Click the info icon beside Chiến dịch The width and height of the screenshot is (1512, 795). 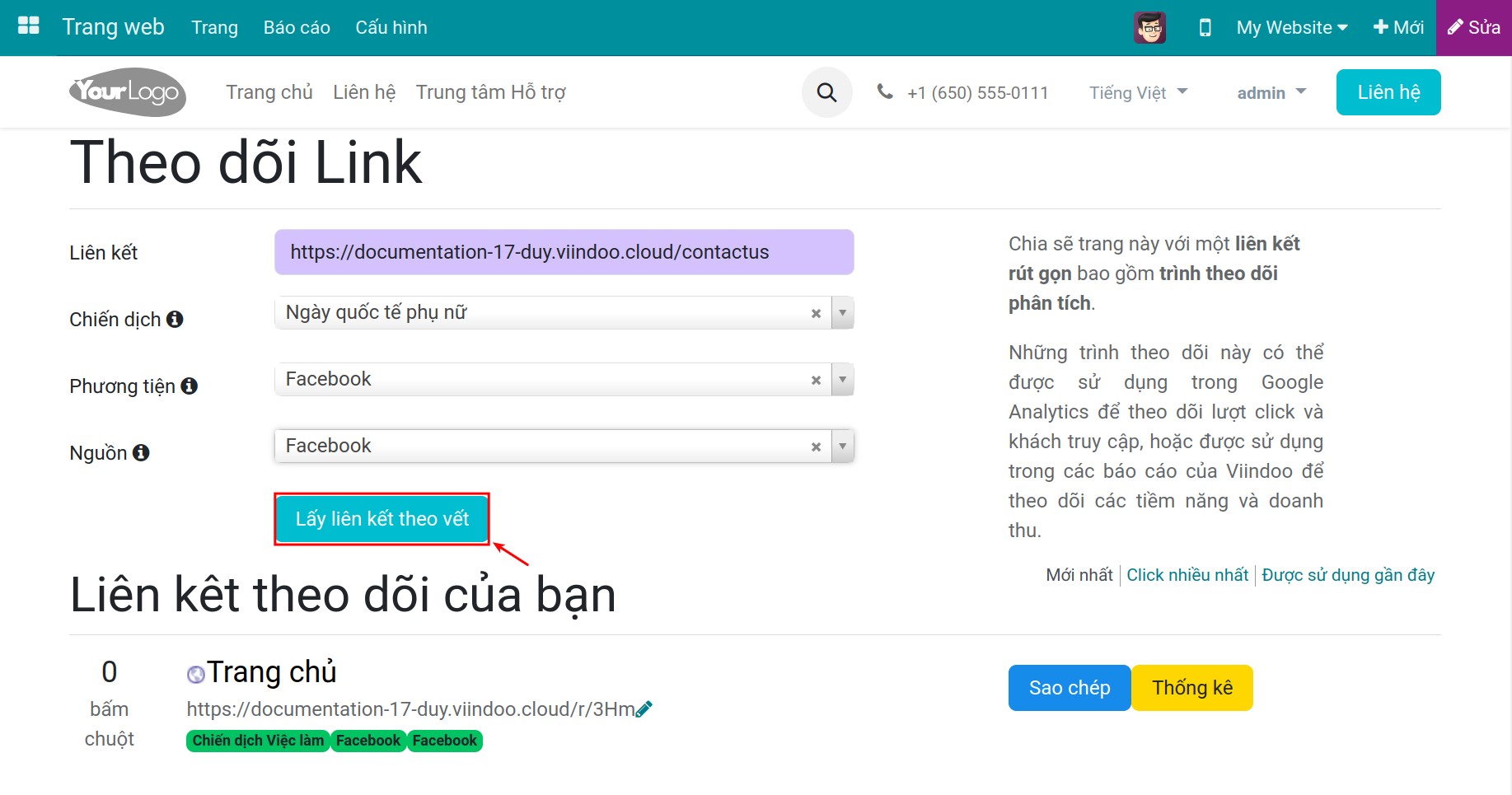[x=175, y=319]
